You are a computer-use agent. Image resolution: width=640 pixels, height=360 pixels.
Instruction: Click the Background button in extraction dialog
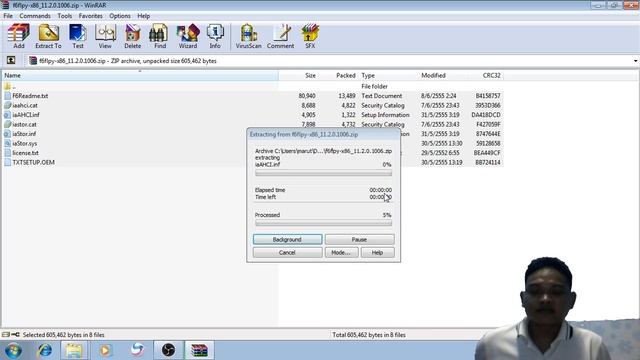(287, 239)
